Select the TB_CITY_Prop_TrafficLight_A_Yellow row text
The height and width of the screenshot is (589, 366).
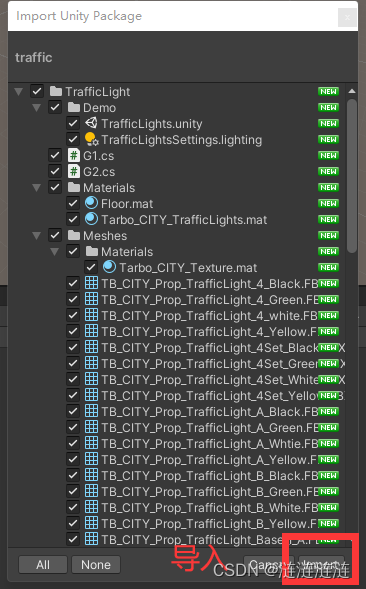[x=210, y=460]
